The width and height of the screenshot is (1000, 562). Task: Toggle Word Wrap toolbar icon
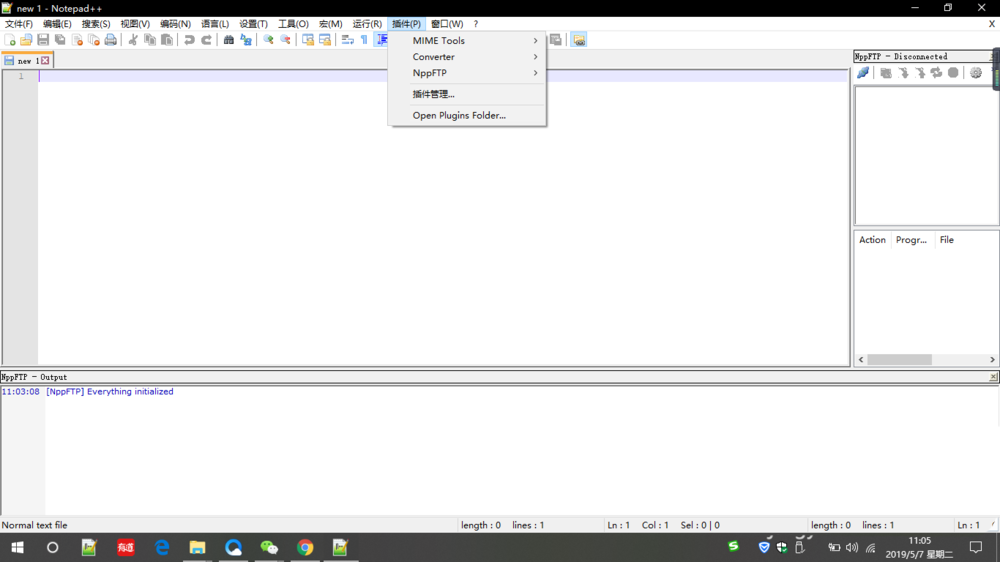[x=348, y=40]
